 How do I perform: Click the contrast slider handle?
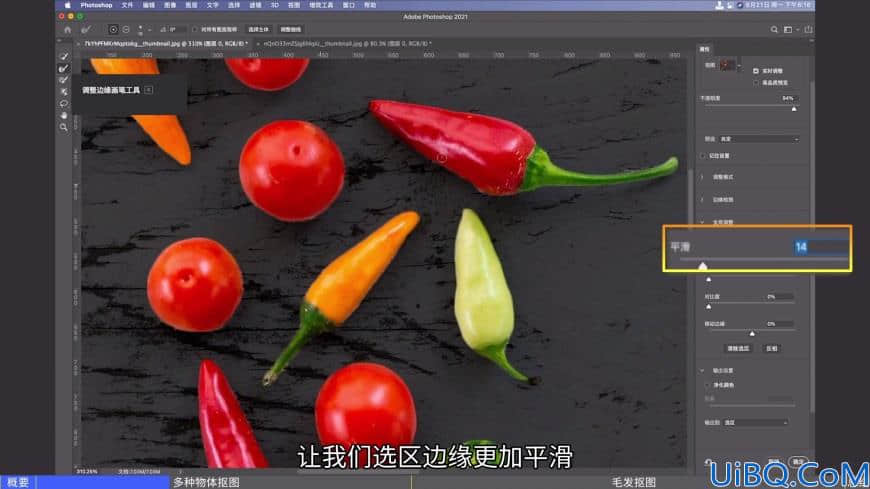click(x=709, y=306)
